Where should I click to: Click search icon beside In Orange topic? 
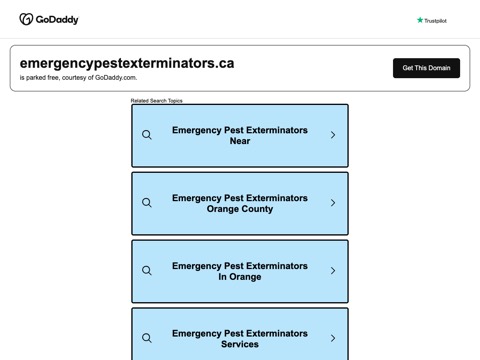click(147, 270)
